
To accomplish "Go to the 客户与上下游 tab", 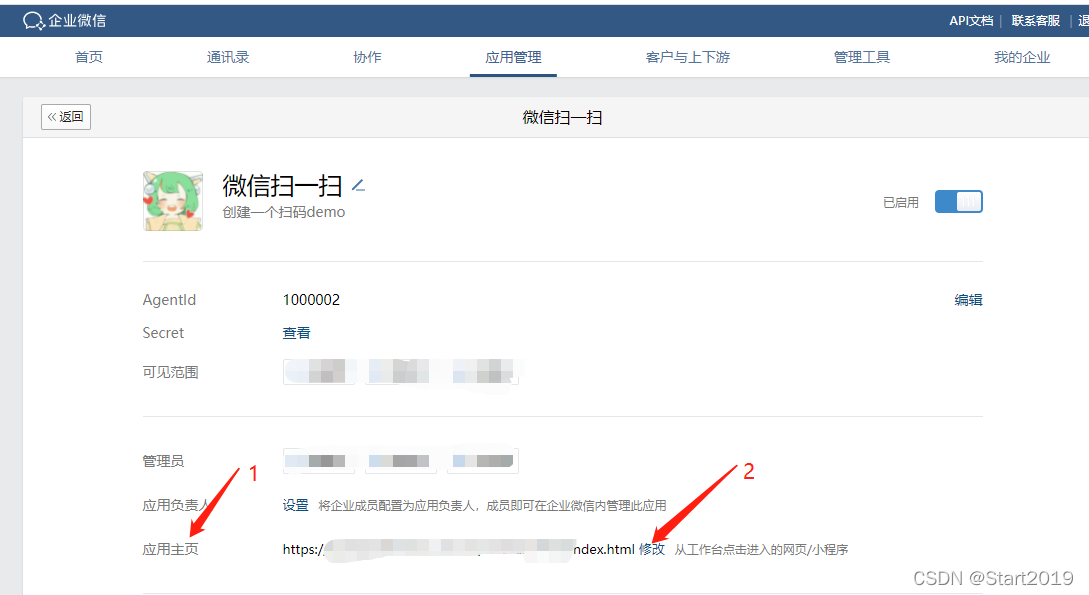I will coord(688,57).
